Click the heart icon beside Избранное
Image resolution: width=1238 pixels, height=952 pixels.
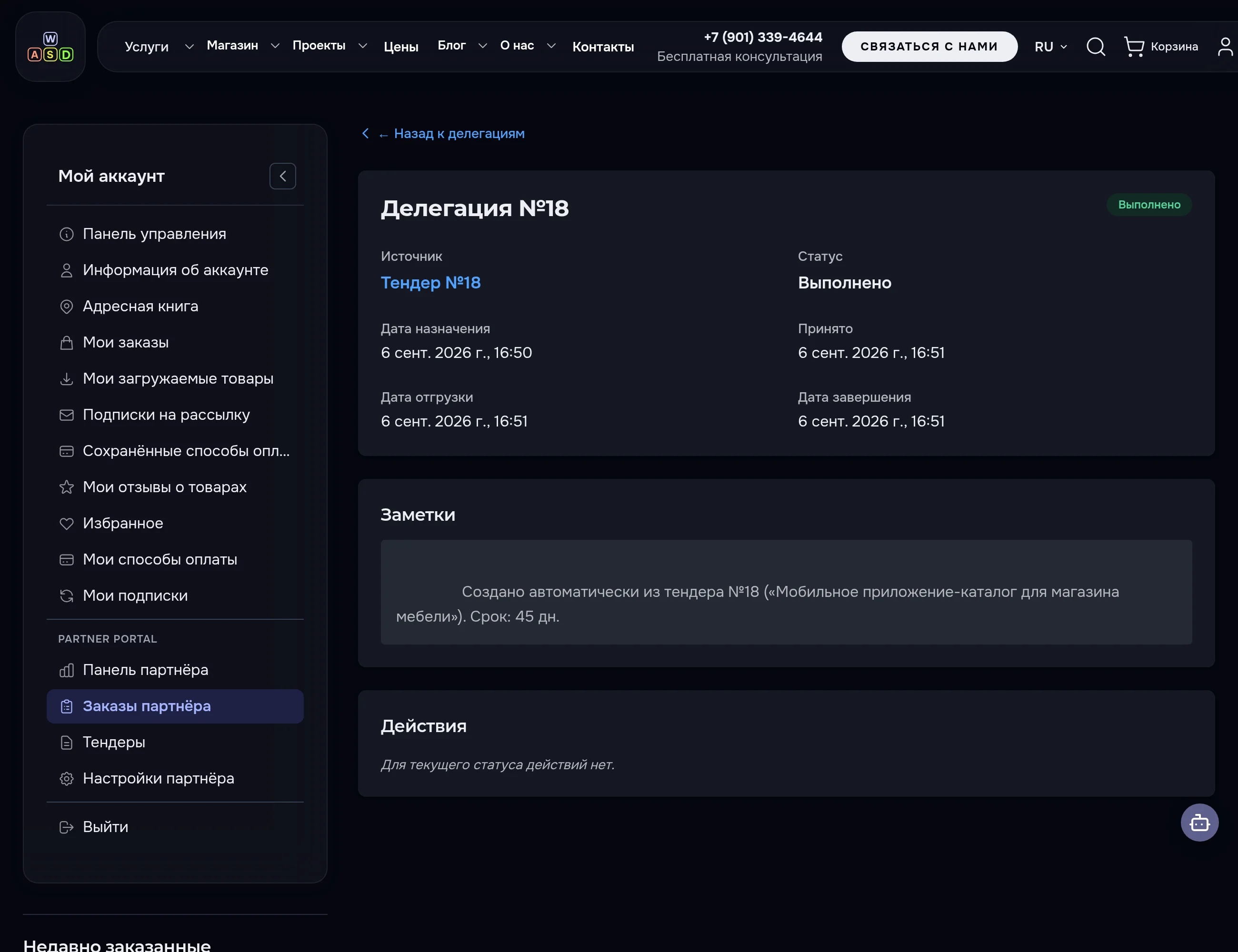66,524
